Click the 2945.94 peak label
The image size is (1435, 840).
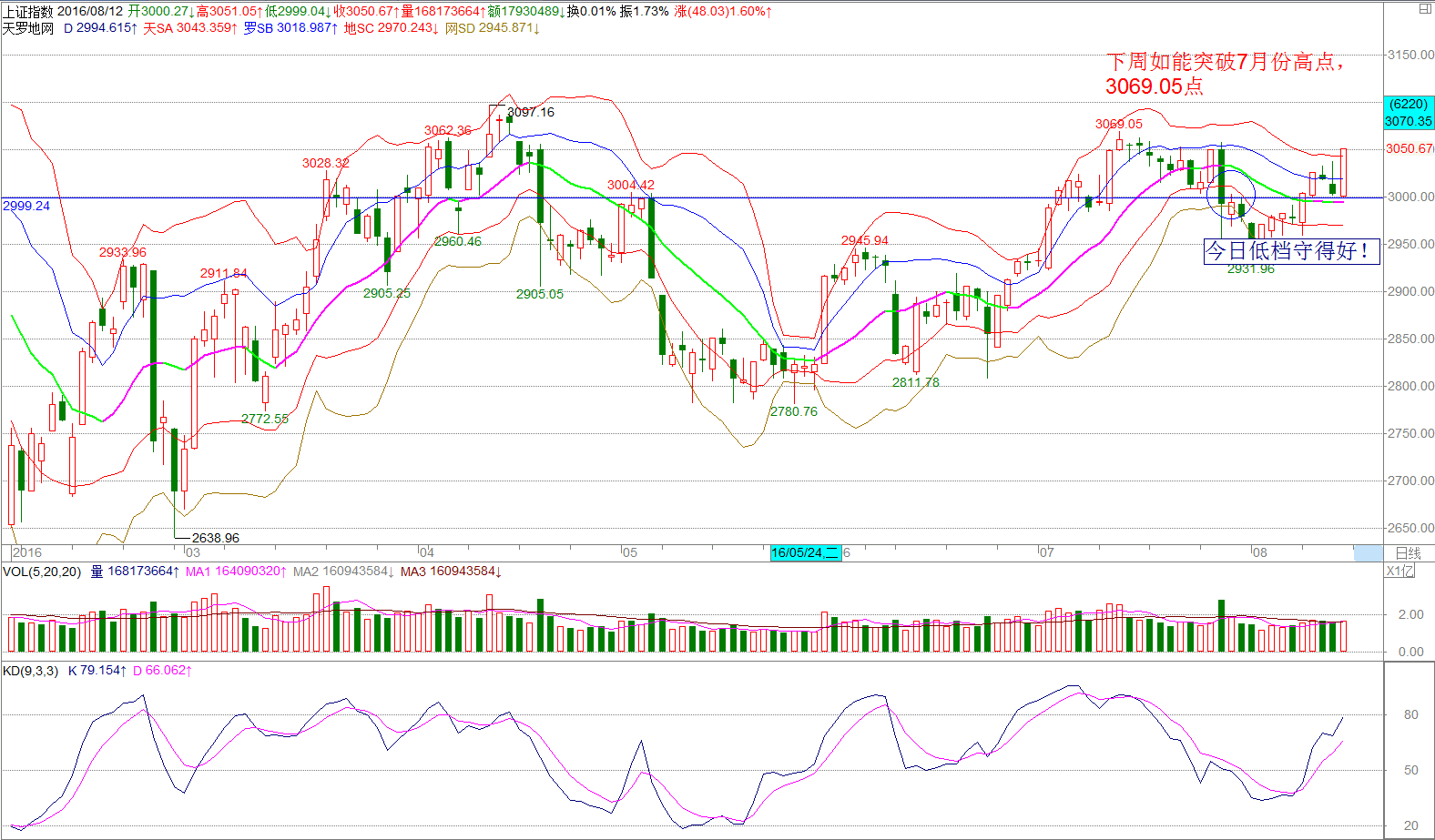(x=865, y=240)
